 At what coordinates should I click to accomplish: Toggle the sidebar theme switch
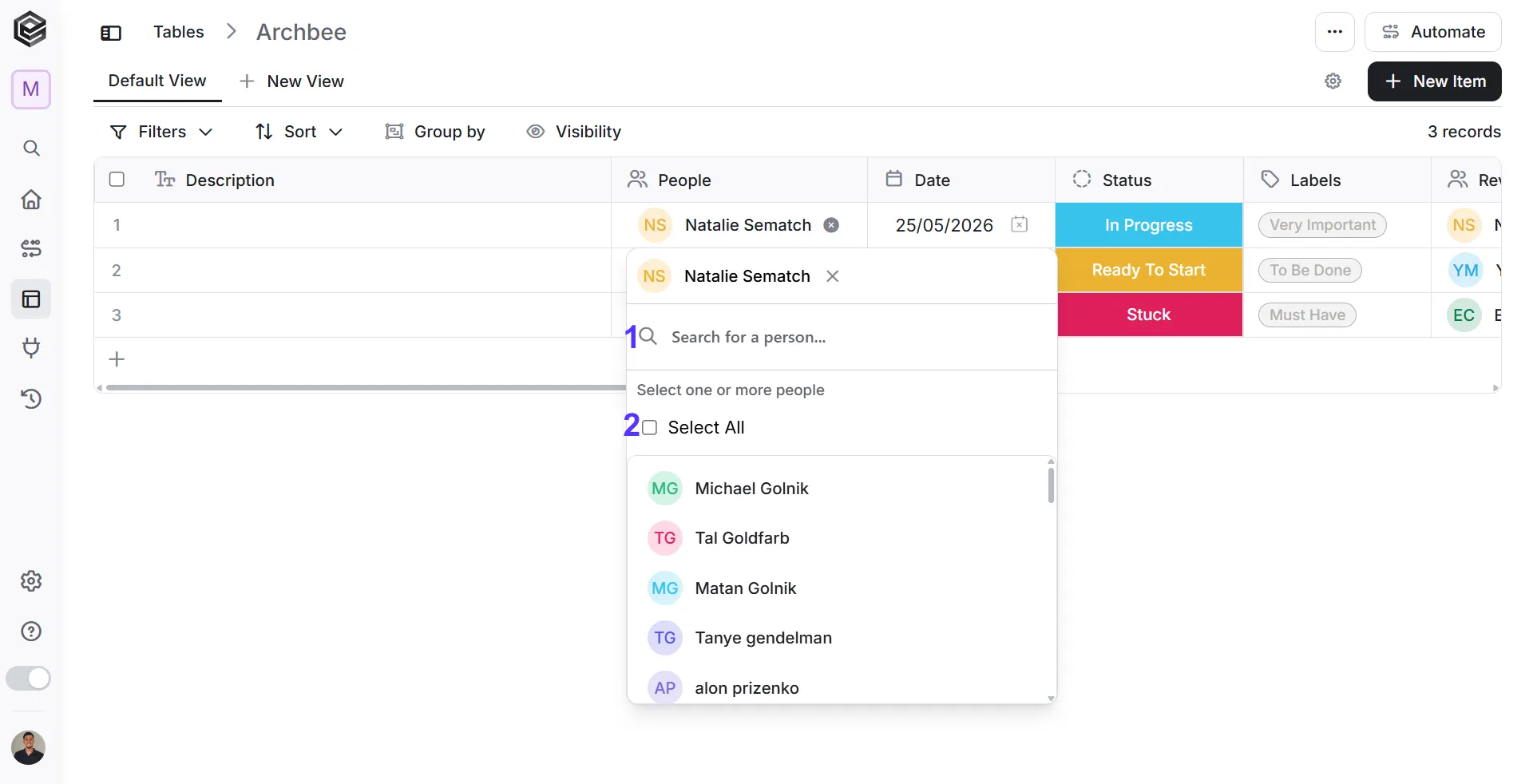[28, 679]
